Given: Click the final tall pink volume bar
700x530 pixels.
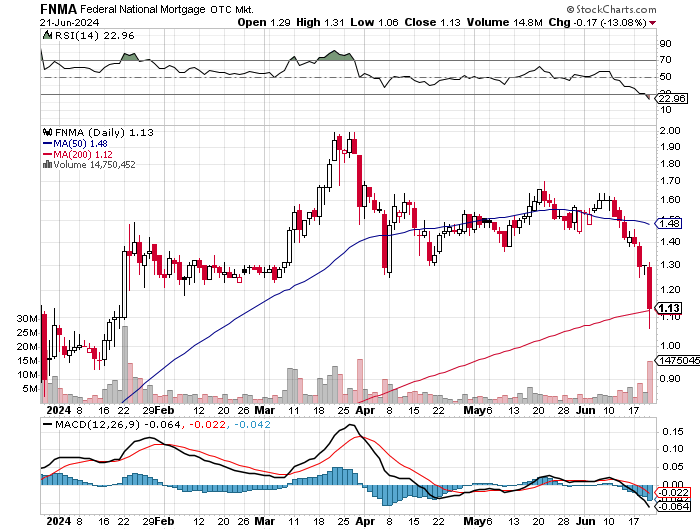Looking at the screenshot, I should coord(650,382).
